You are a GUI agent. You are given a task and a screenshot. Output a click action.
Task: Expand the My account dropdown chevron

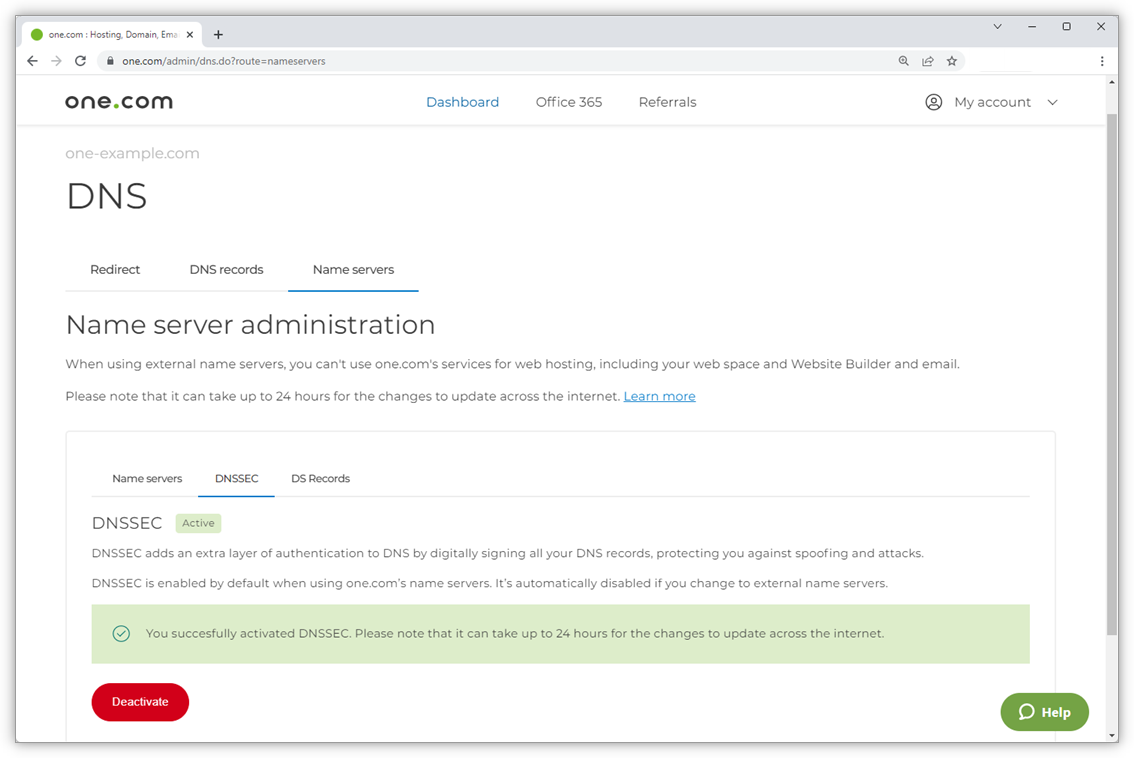[x=1052, y=102]
